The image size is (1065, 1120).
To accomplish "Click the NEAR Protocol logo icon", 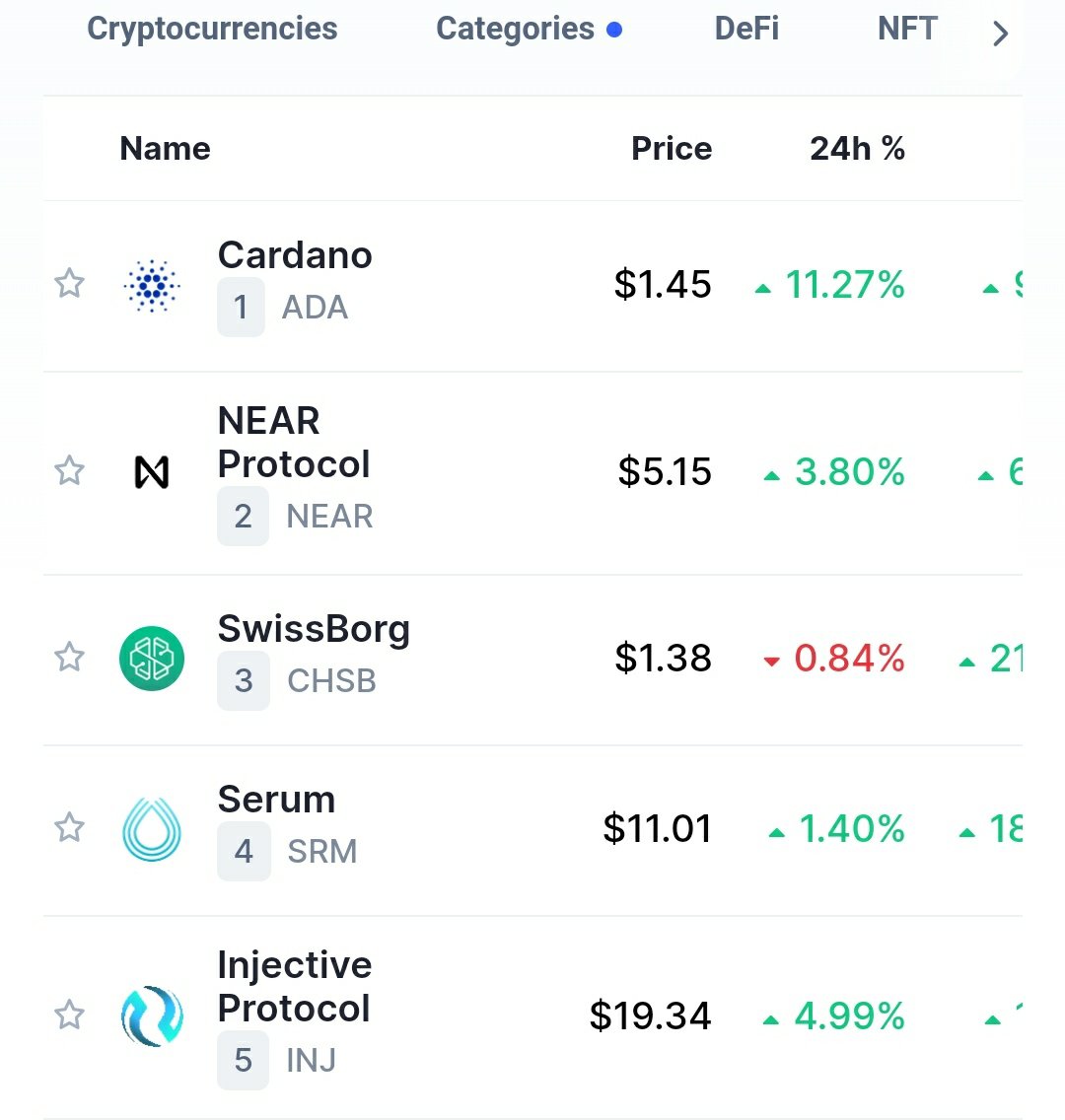I will [x=152, y=472].
